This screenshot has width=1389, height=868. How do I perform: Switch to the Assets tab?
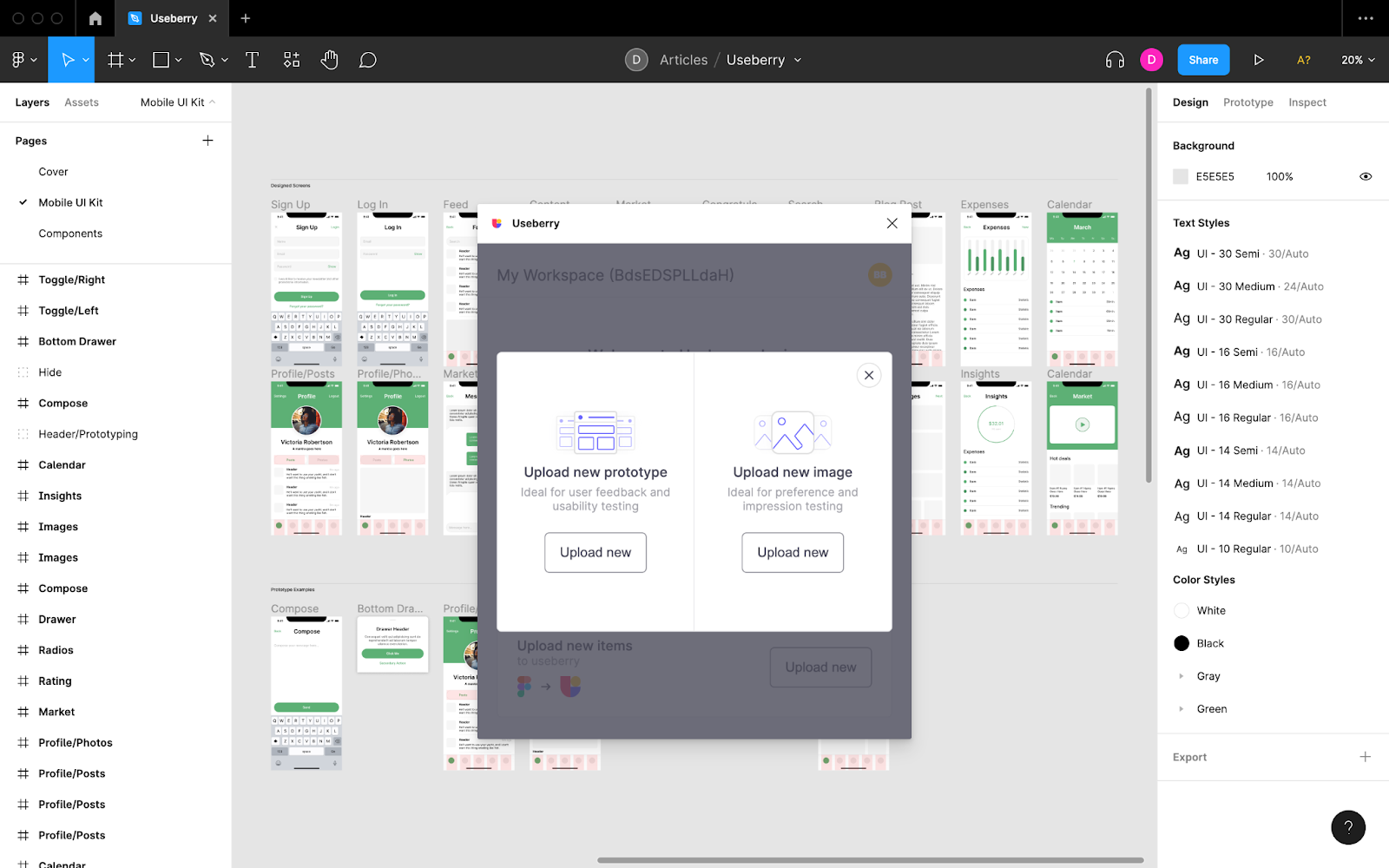pos(82,102)
